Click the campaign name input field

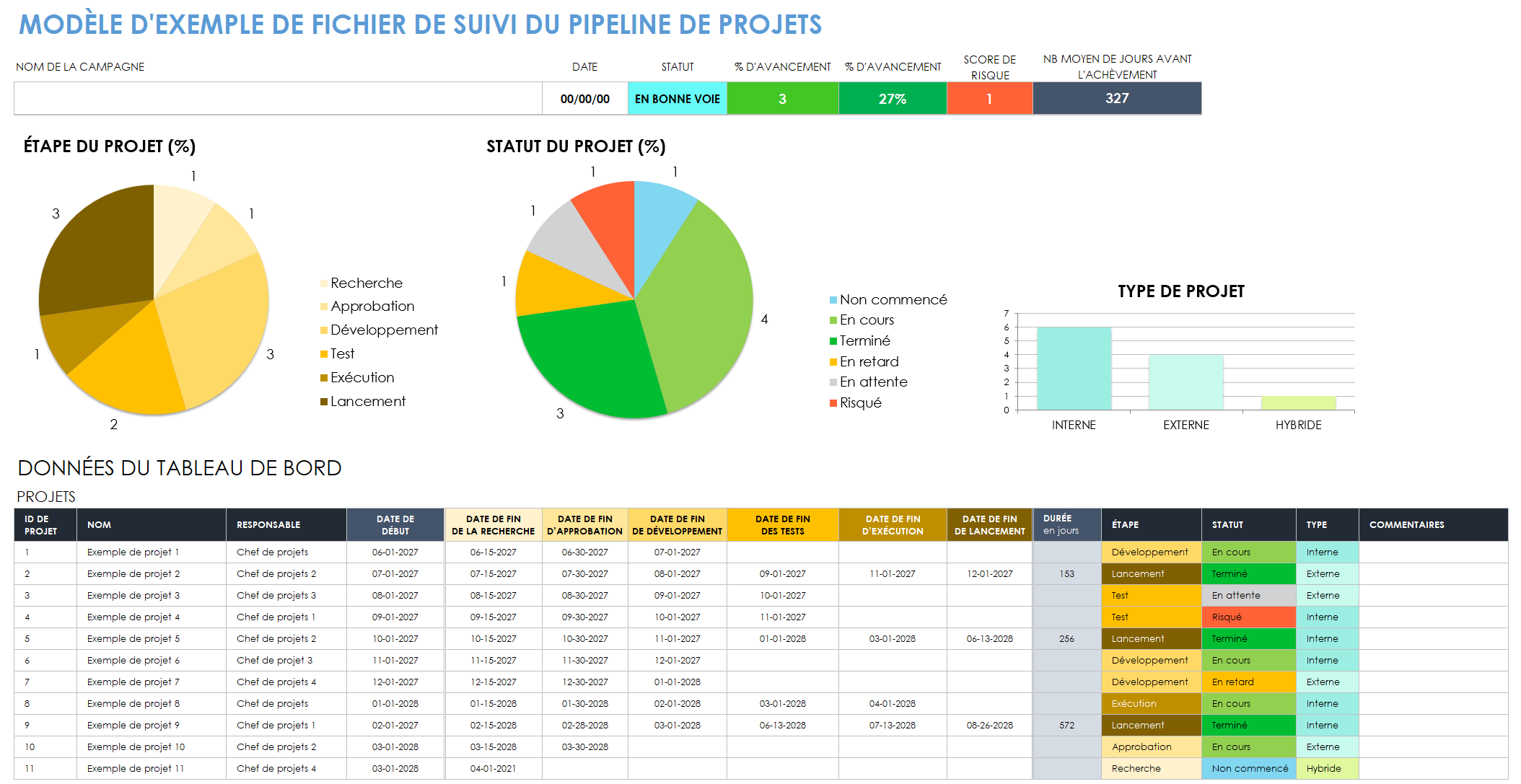pyautogui.click(x=278, y=99)
